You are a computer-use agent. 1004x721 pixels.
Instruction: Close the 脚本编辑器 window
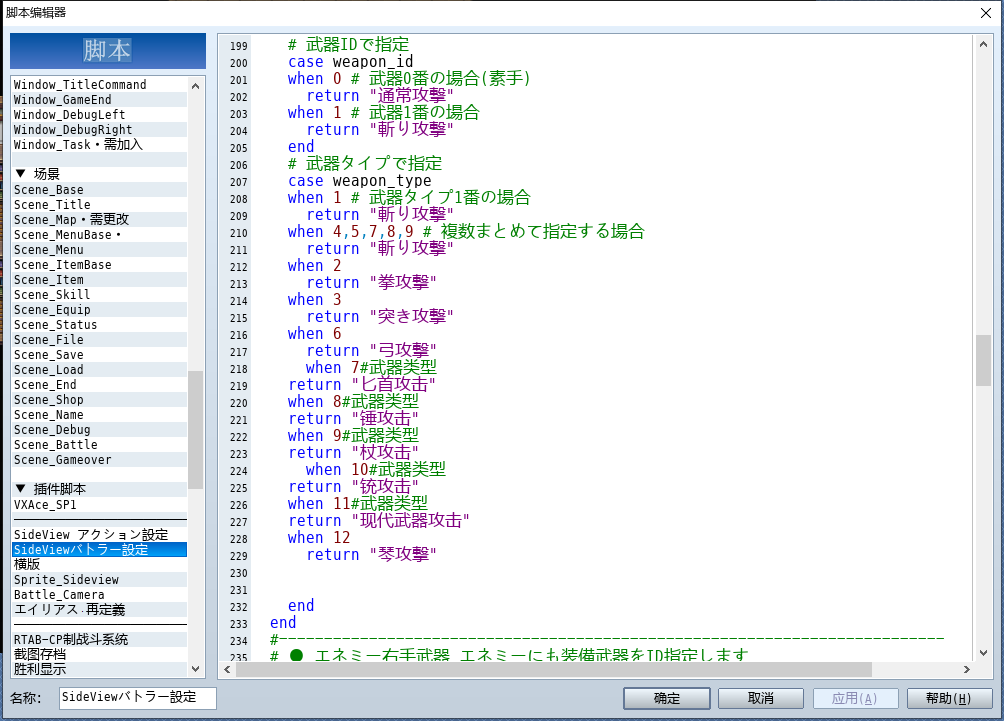pyautogui.click(x=986, y=13)
